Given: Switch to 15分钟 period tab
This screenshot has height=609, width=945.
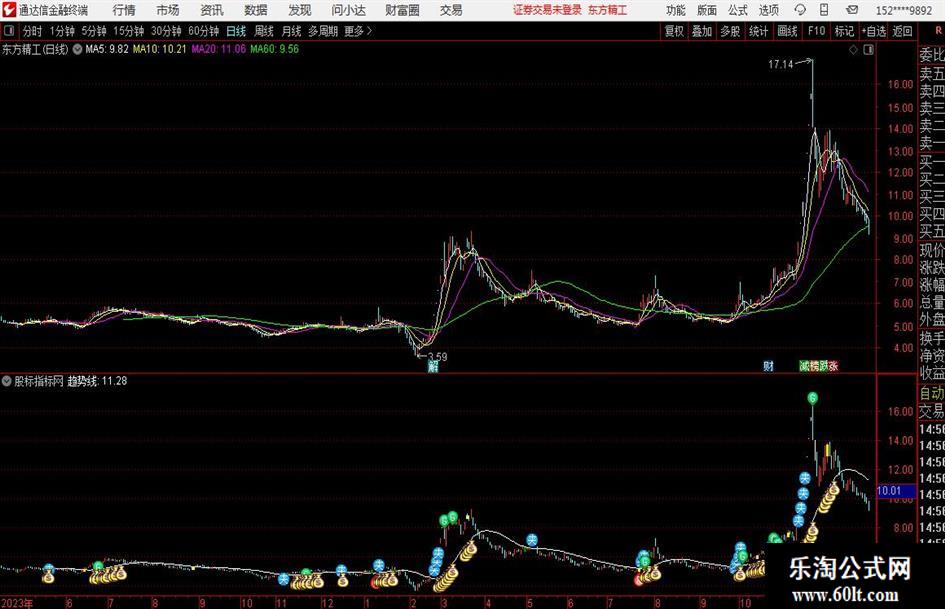Looking at the screenshot, I should coord(128,31).
